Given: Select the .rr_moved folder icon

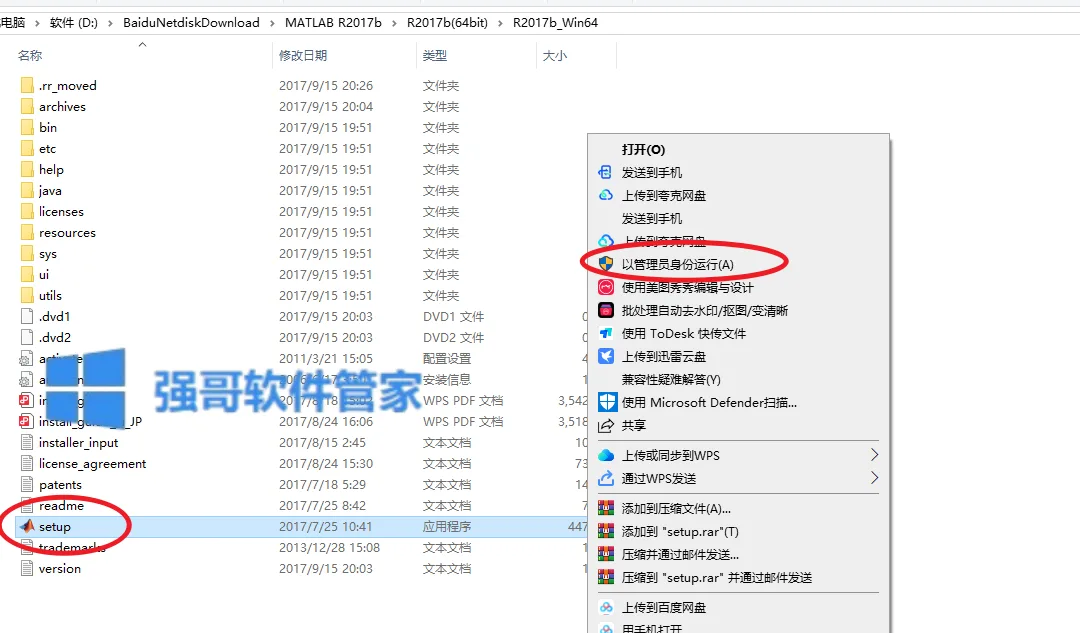Looking at the screenshot, I should click(27, 85).
